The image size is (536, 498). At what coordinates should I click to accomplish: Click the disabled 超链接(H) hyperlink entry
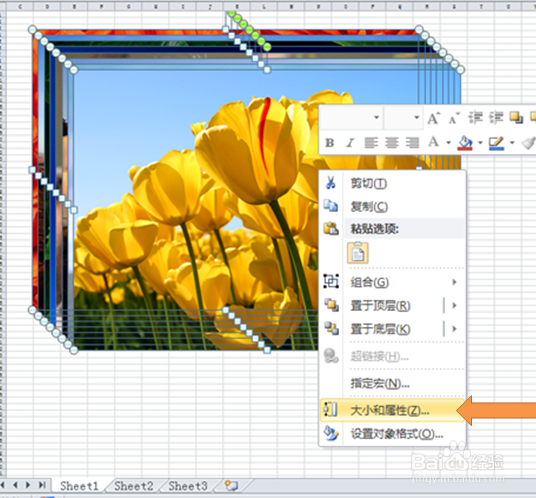click(x=392, y=356)
